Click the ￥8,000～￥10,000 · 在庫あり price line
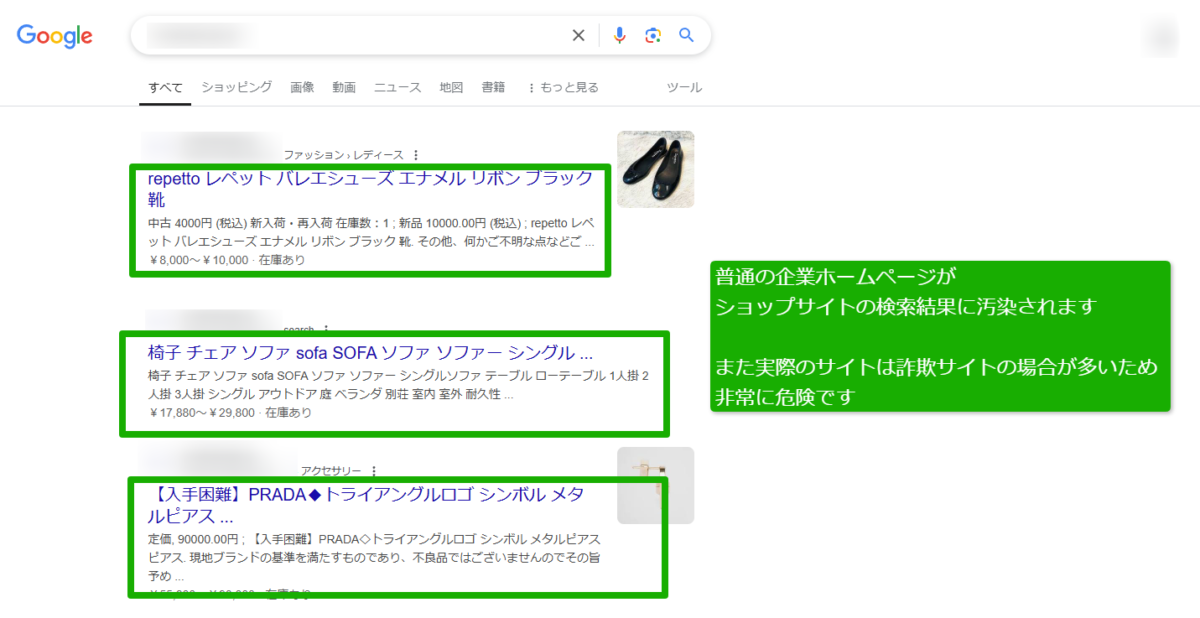The width and height of the screenshot is (1200, 618). pyautogui.click(x=226, y=260)
